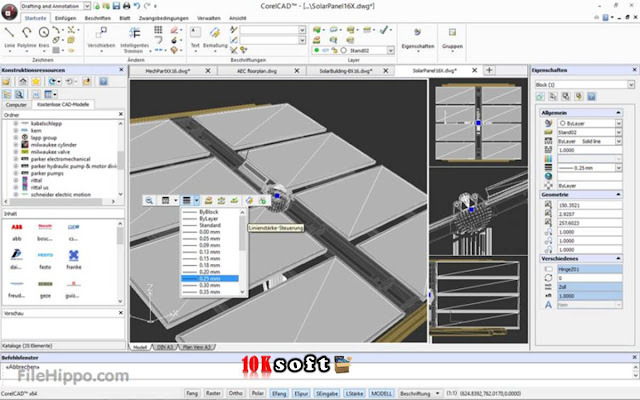Click the help icon in Eigenschaften panel
The image size is (640, 400).
591,97
